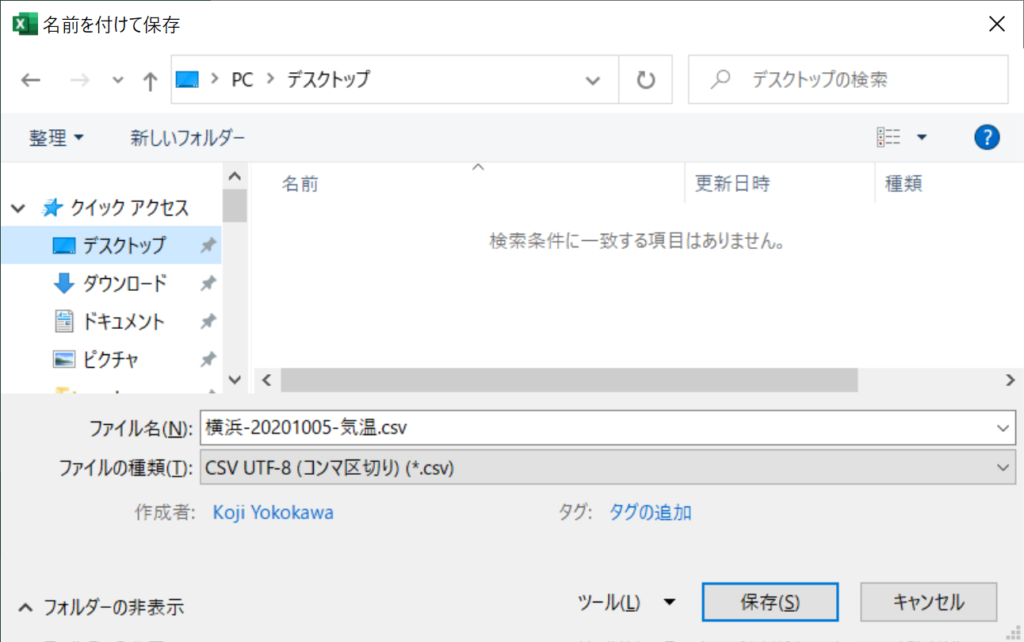Open the help question mark icon

coord(986,138)
